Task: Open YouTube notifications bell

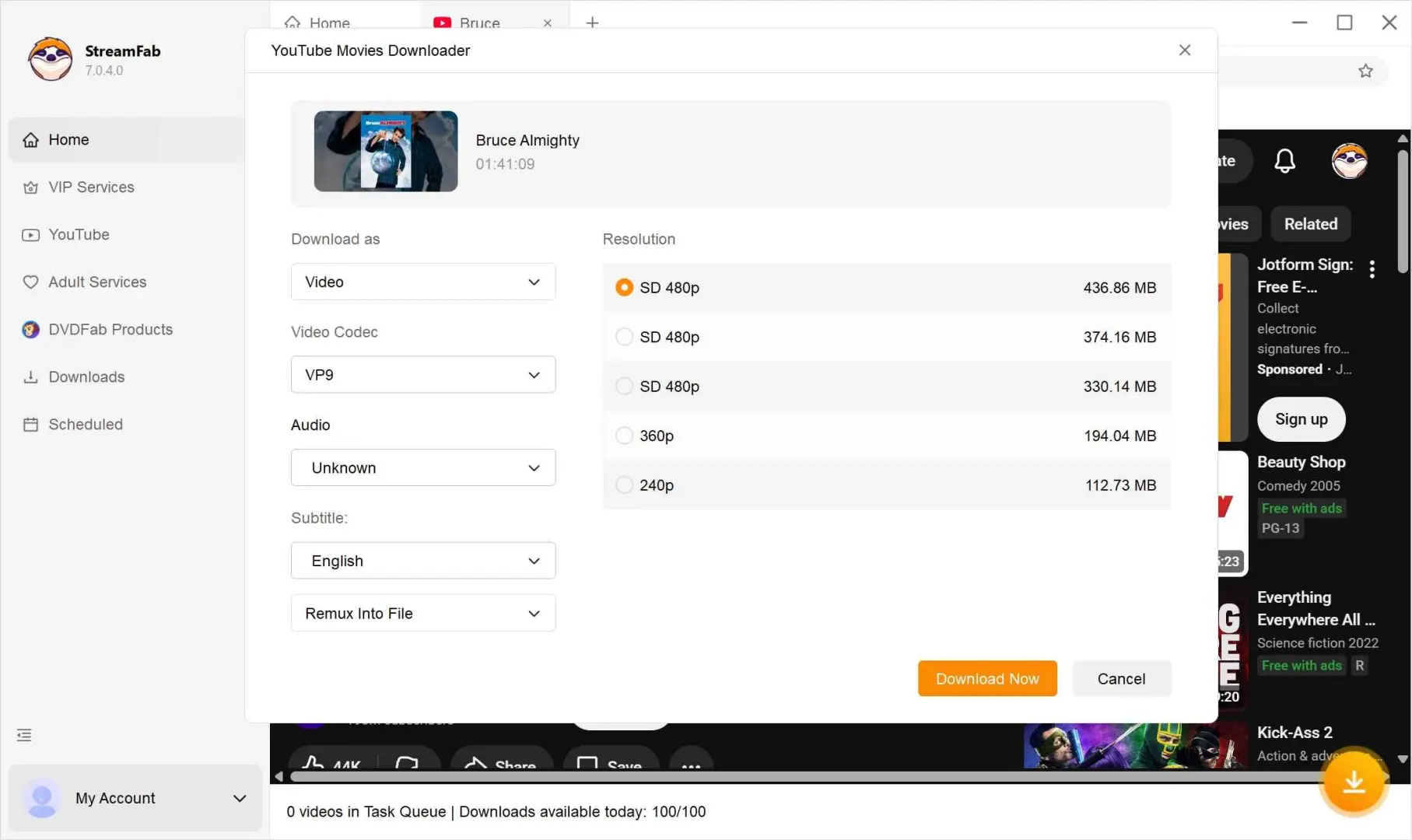Action: (1285, 161)
